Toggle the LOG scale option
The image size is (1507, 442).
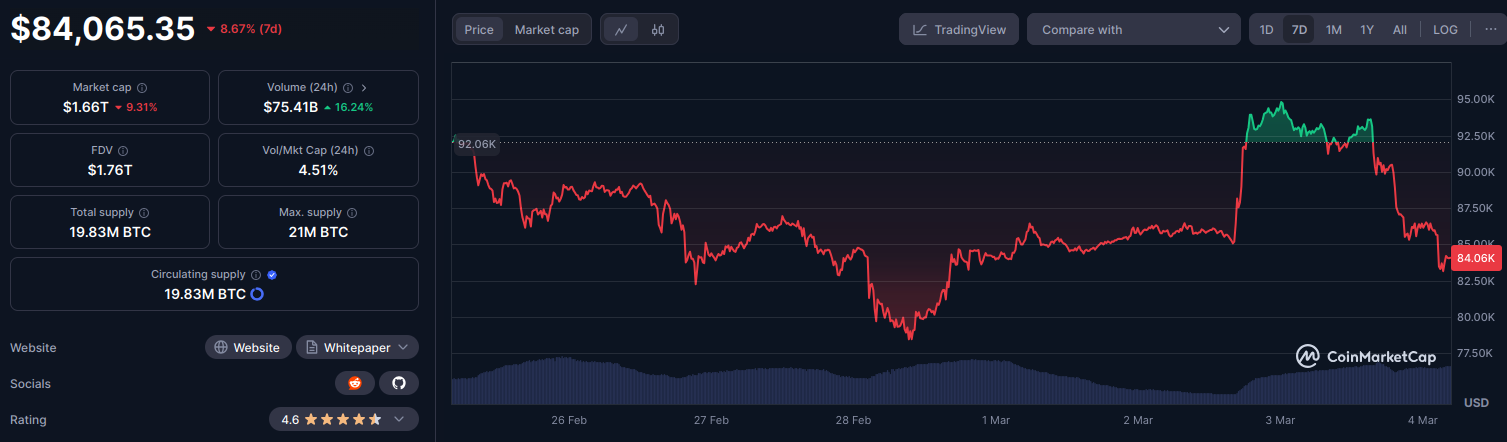[x=1445, y=30]
